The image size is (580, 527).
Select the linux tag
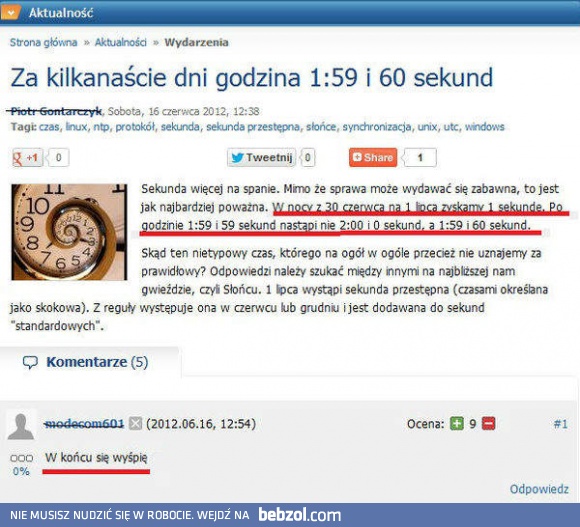(76, 127)
